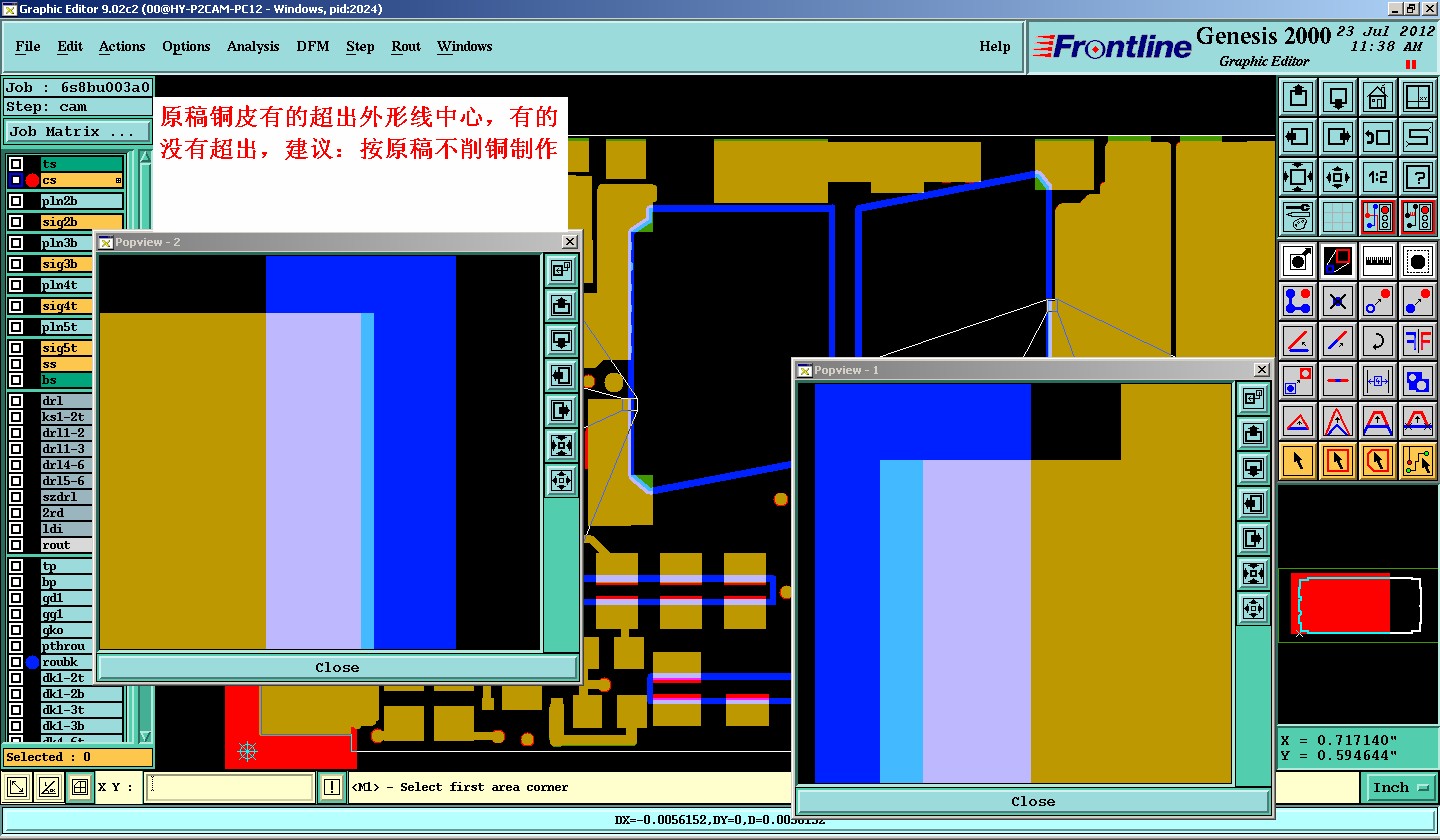Click the zoom in expand-arrows icon
Image resolution: width=1440 pixels, height=840 pixels.
[1298, 177]
